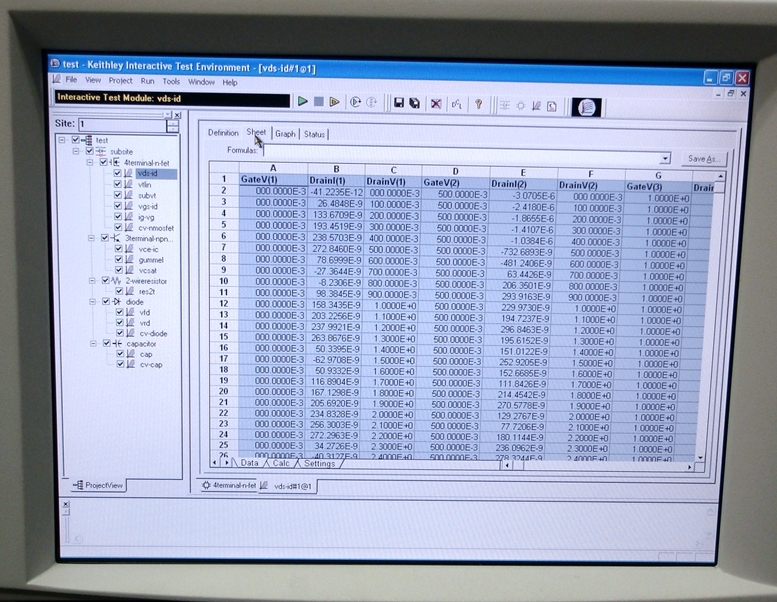
Task: Toggle the vds-id test checkbox
Action: pos(117,173)
